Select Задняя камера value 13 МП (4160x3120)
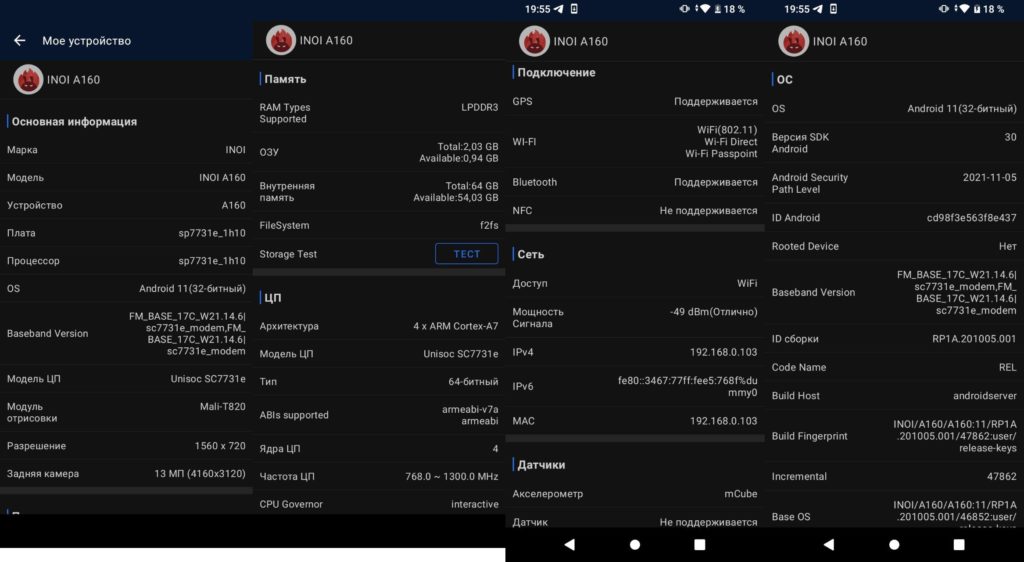The height and width of the screenshot is (562, 1024). coord(200,473)
